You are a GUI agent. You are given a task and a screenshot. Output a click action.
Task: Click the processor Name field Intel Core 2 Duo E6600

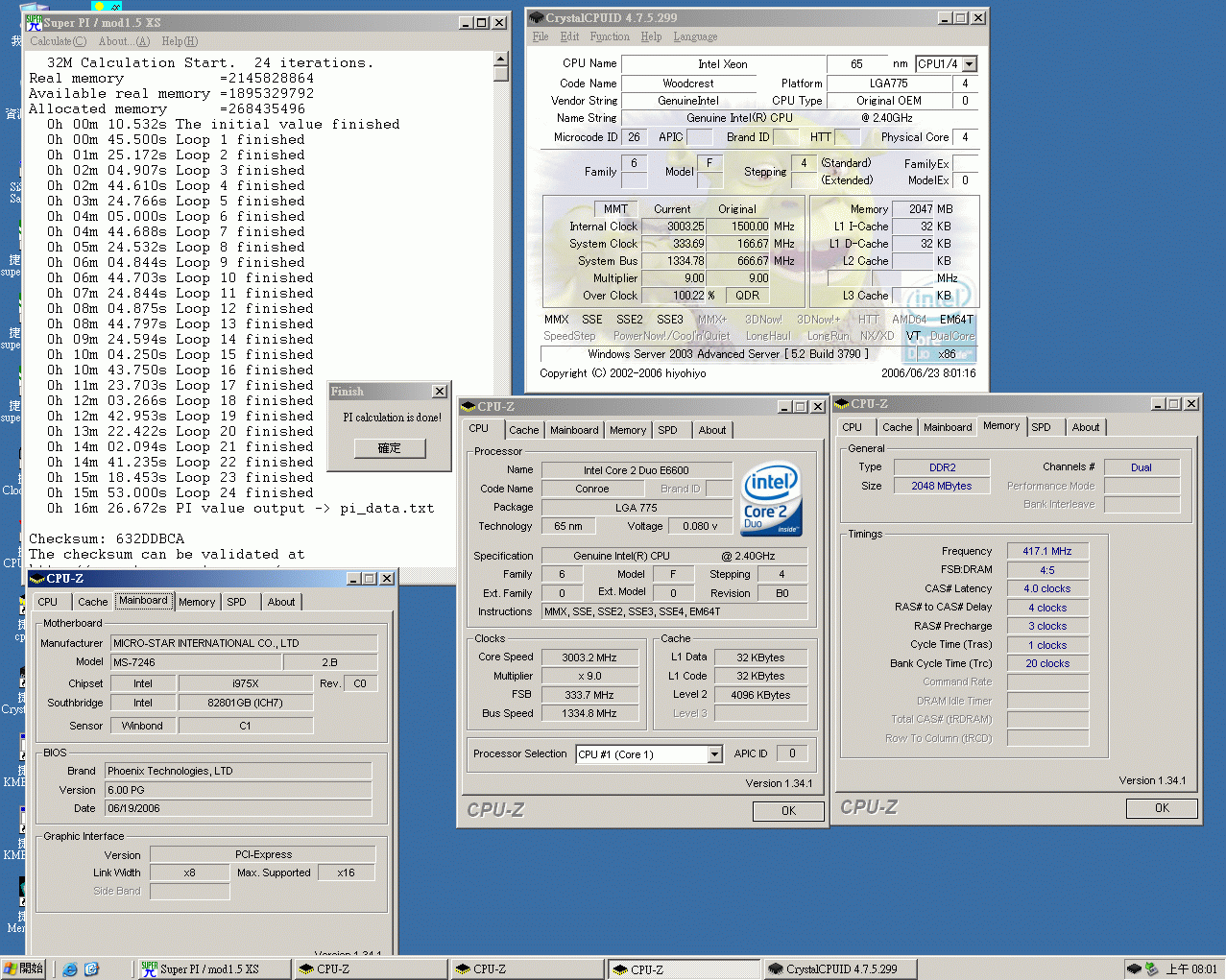pyautogui.click(x=637, y=470)
